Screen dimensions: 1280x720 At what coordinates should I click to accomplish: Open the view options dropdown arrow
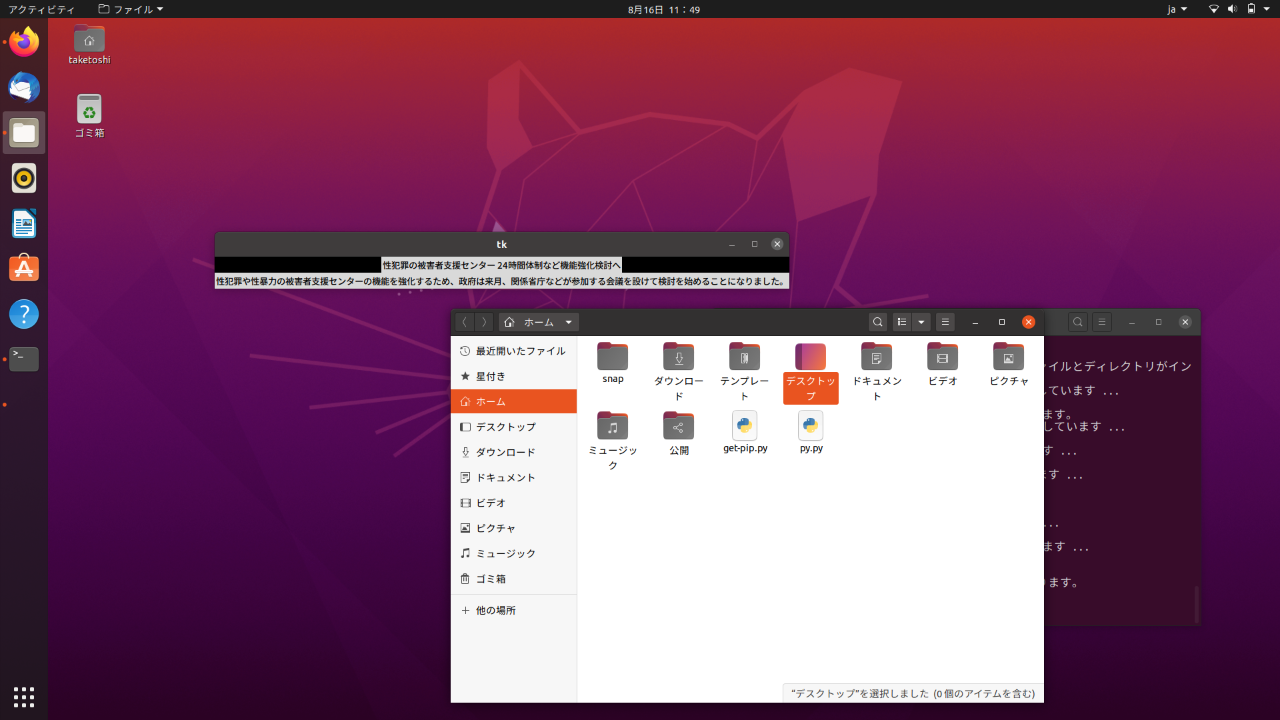(x=921, y=322)
